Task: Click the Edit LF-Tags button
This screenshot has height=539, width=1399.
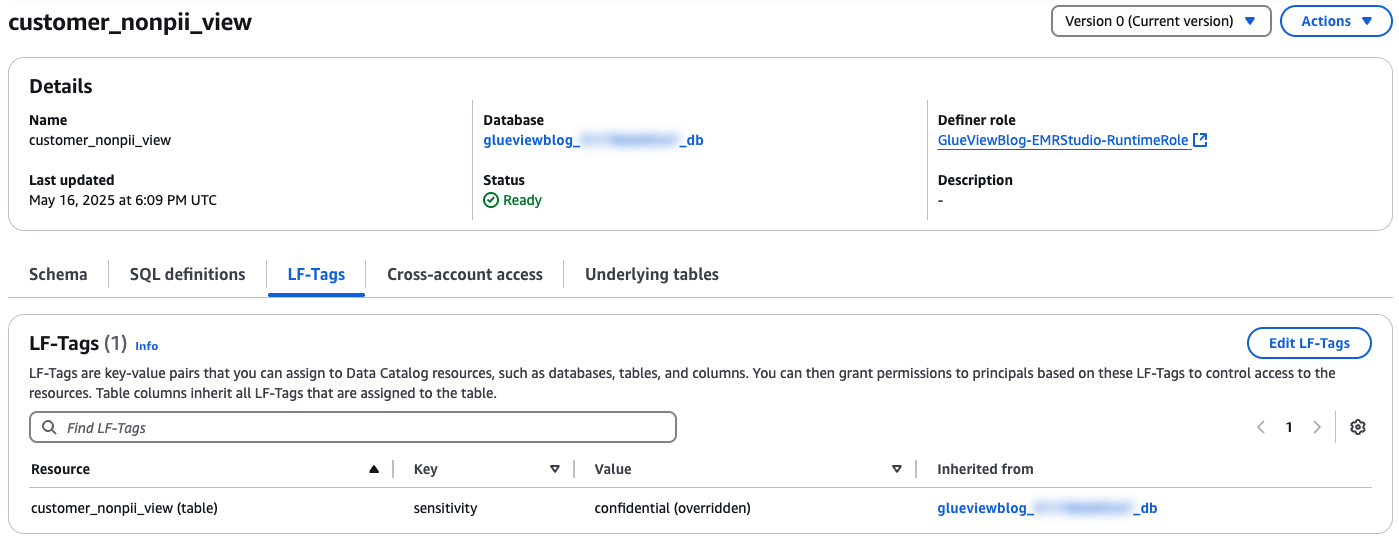Action: point(1309,343)
